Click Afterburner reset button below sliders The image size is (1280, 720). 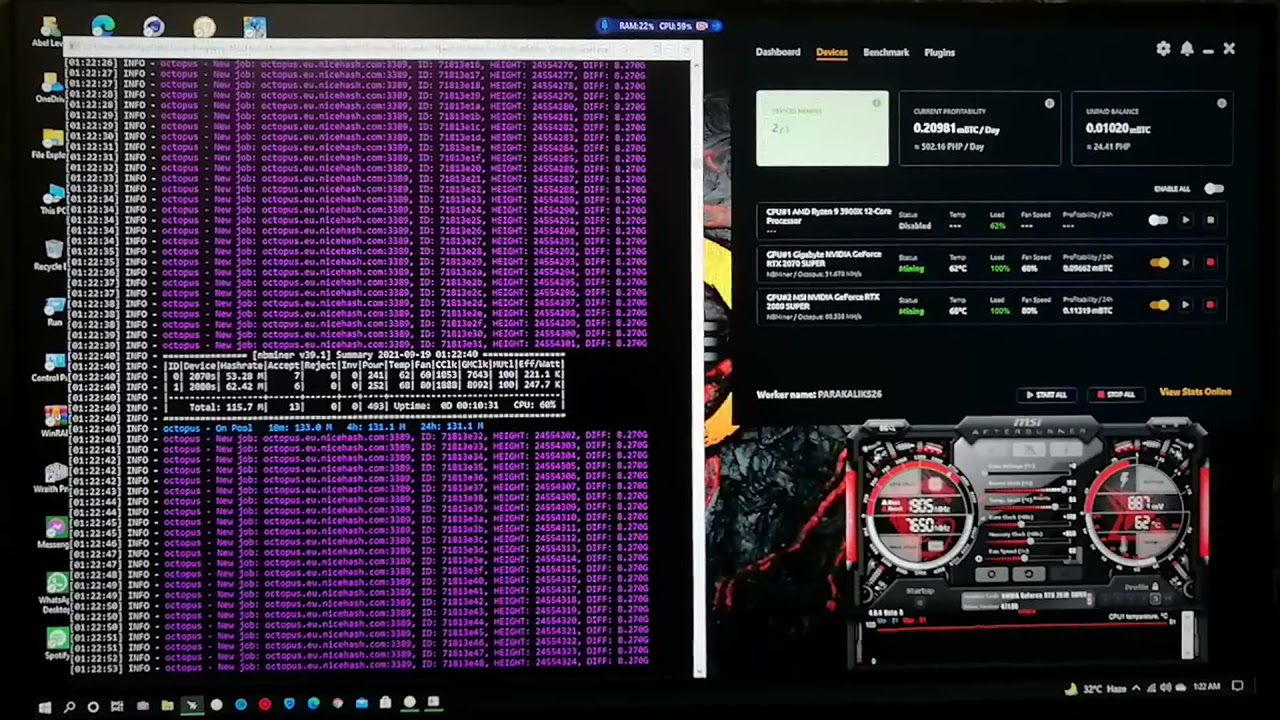(x=1028, y=574)
